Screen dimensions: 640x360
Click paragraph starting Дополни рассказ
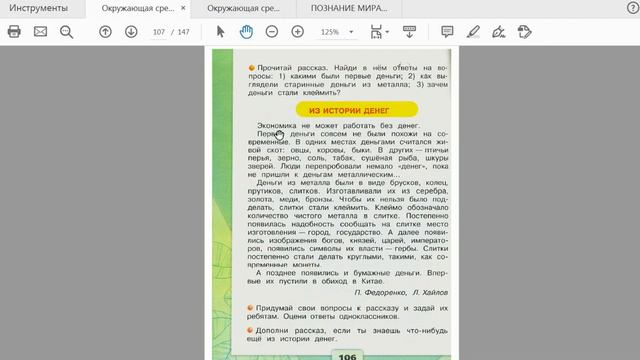coord(347,334)
